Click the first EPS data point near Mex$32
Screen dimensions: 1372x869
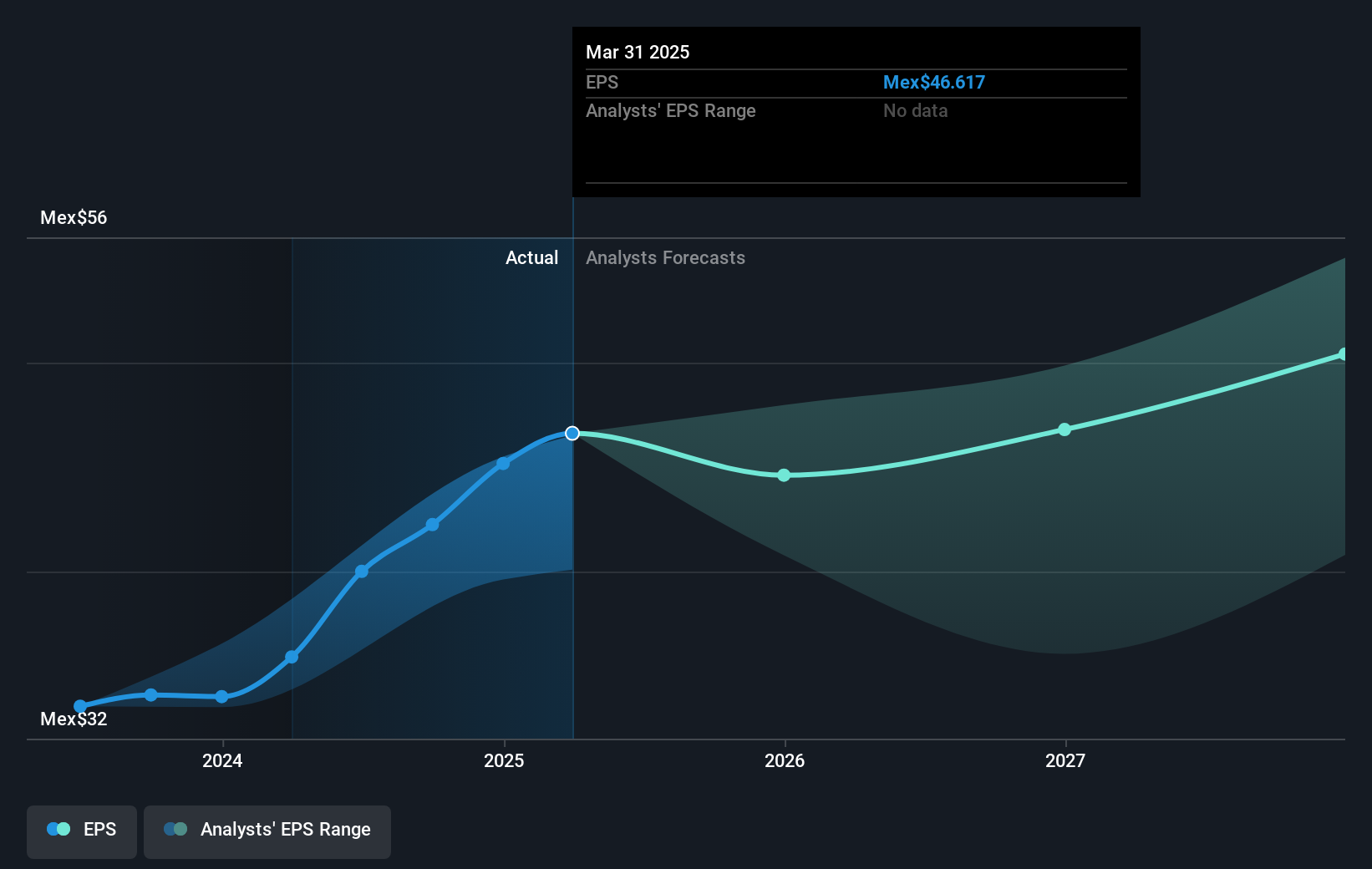point(80,706)
